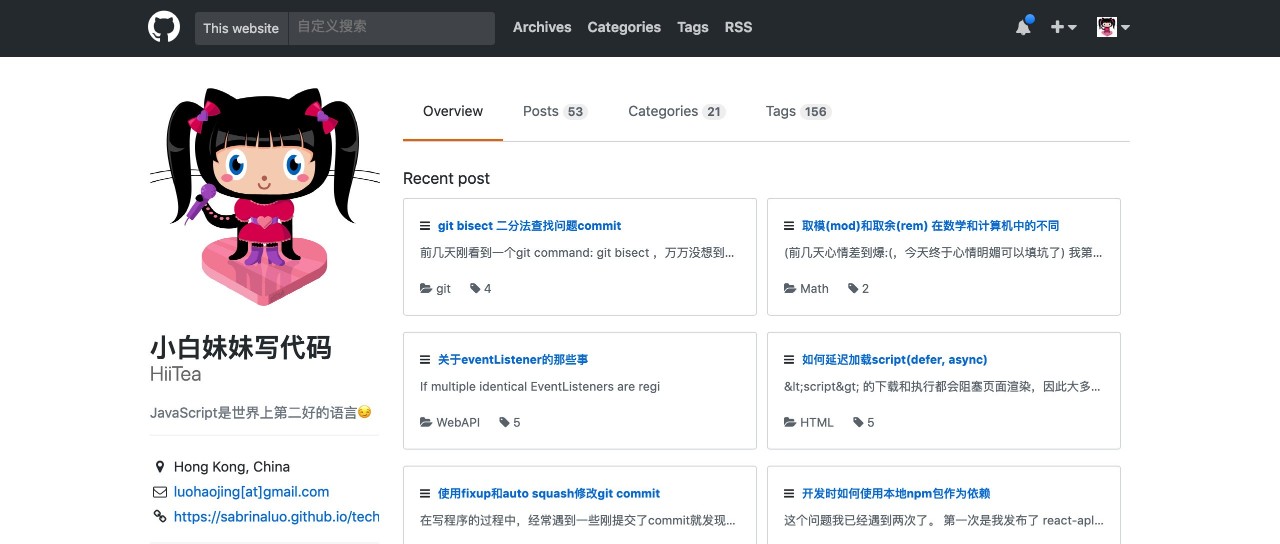This screenshot has width=1280, height=544.
Task: Click the 小白妹妹写代码 profile name
Action: [241, 348]
